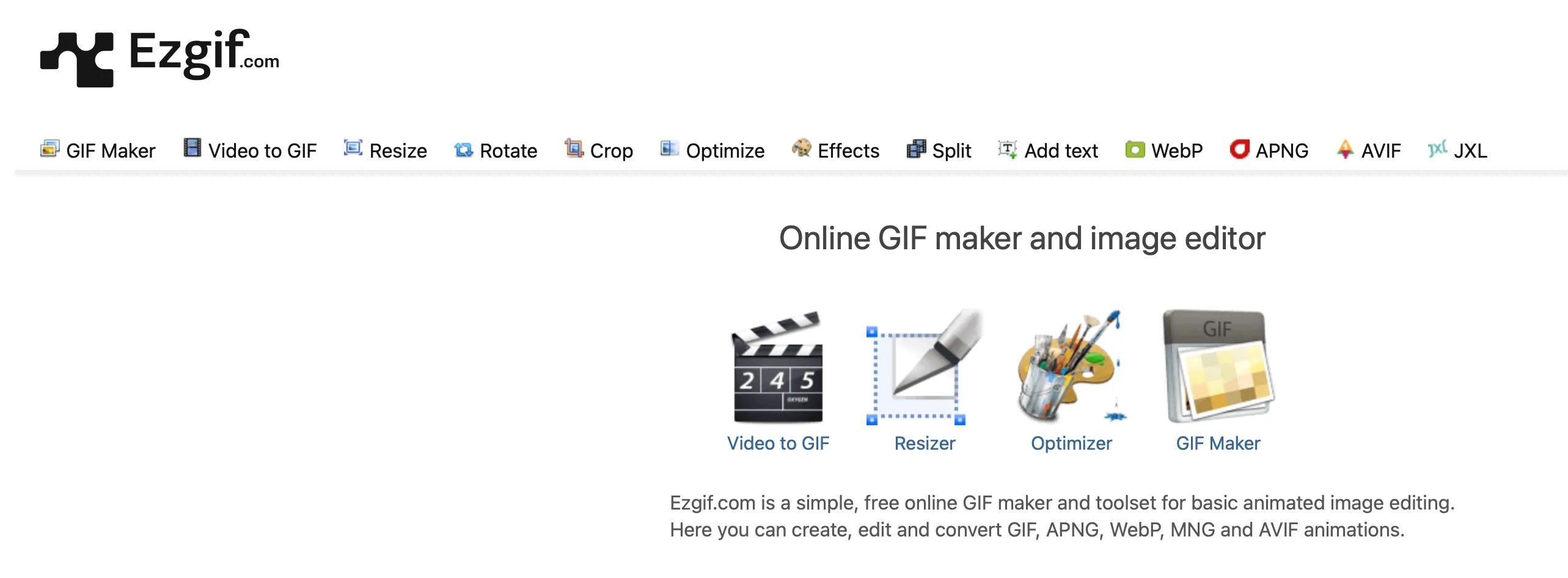Open the GIF Maker menu item
The image size is (1568, 578).
coord(111,151)
